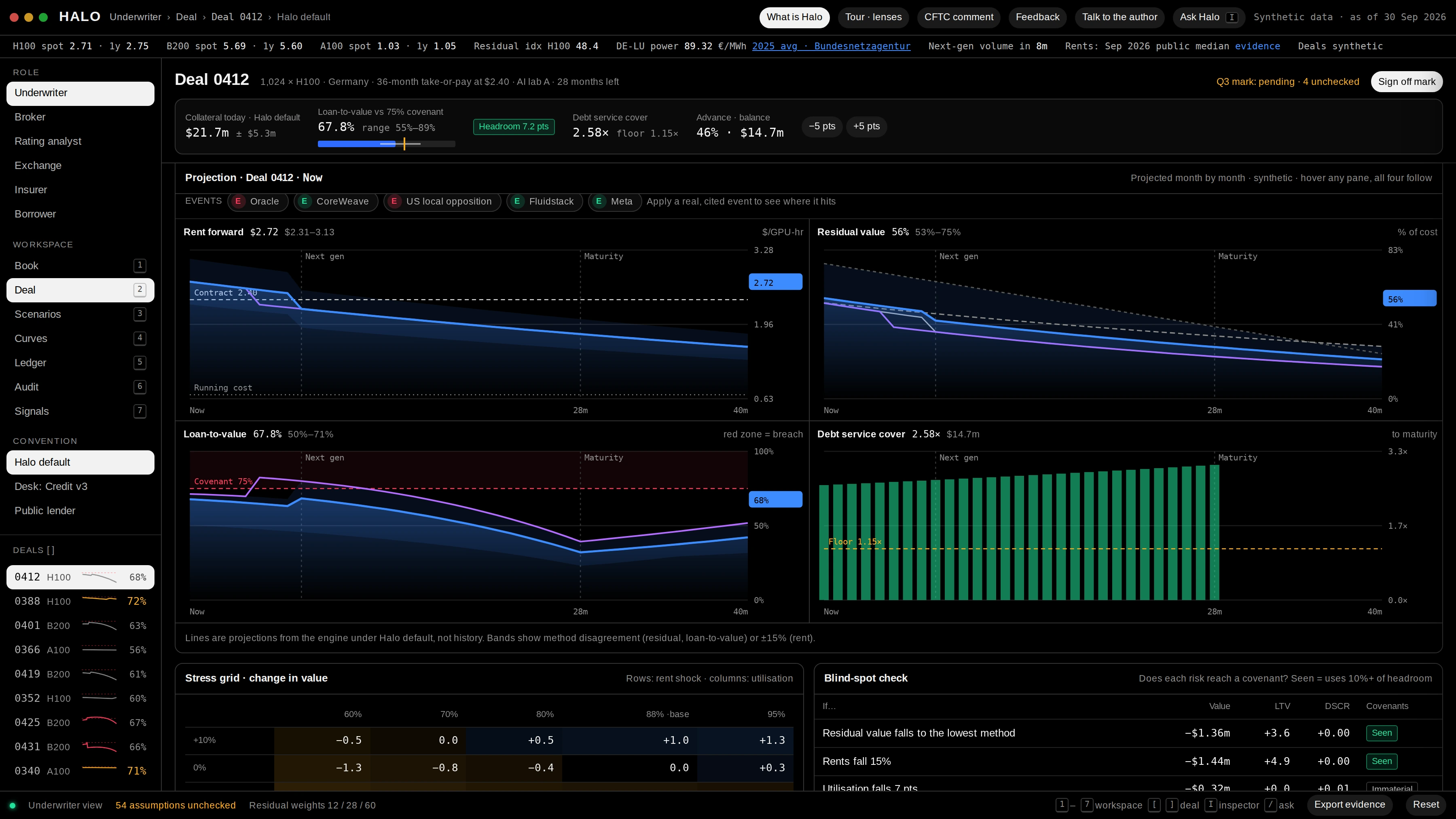Open the CFTC comment page

[x=959, y=17]
